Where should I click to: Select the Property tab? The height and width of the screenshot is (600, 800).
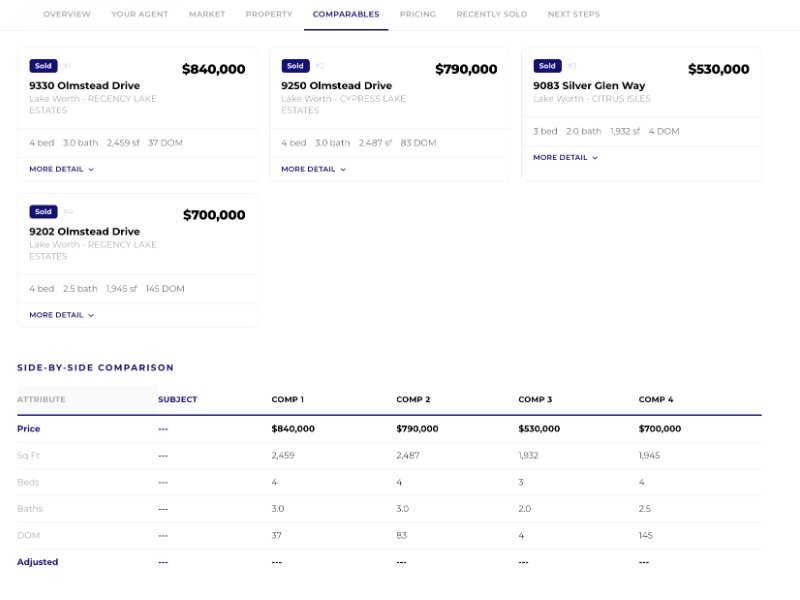[268, 14]
